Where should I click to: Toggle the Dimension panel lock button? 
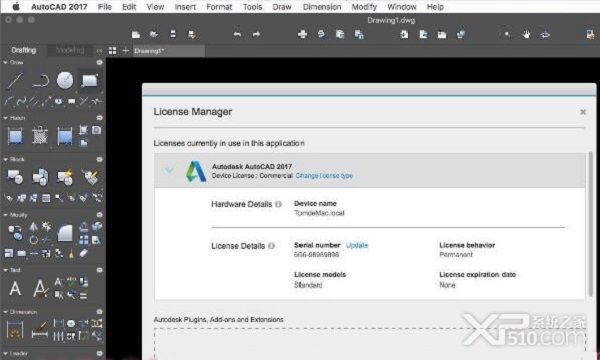pyautogui.click(x=99, y=312)
